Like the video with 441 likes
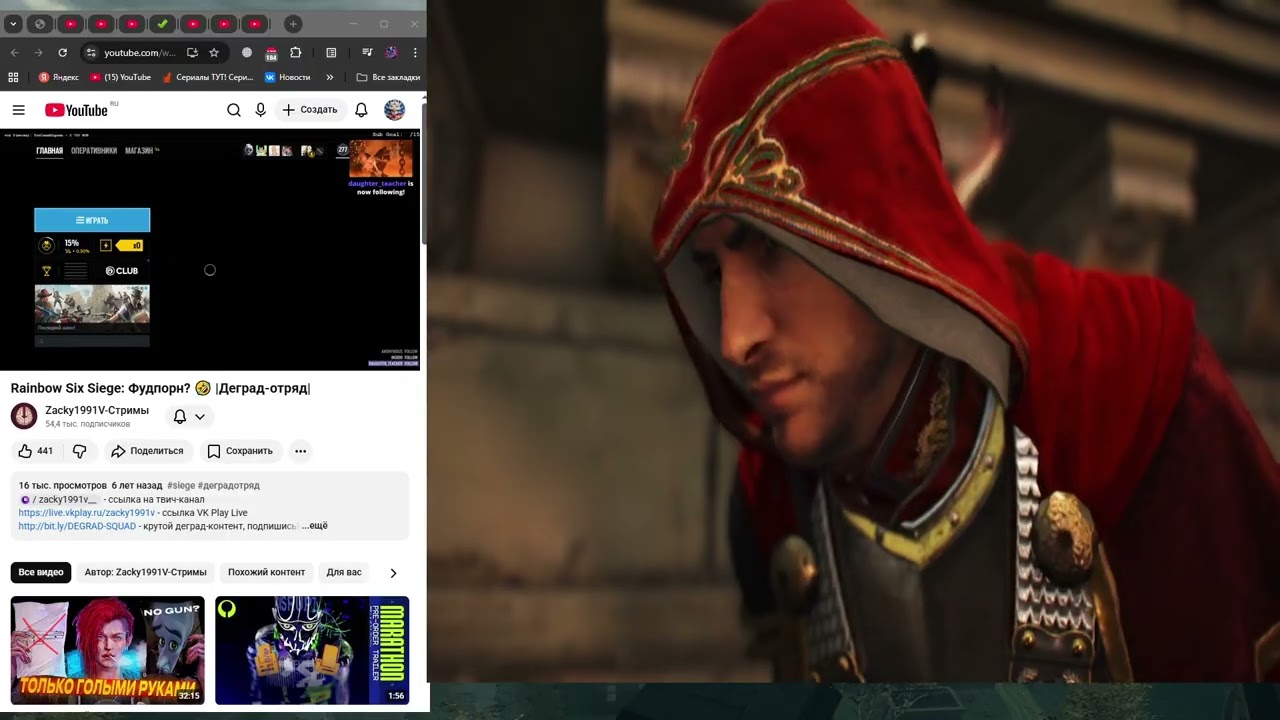Image resolution: width=1280 pixels, height=720 pixels. coord(35,451)
